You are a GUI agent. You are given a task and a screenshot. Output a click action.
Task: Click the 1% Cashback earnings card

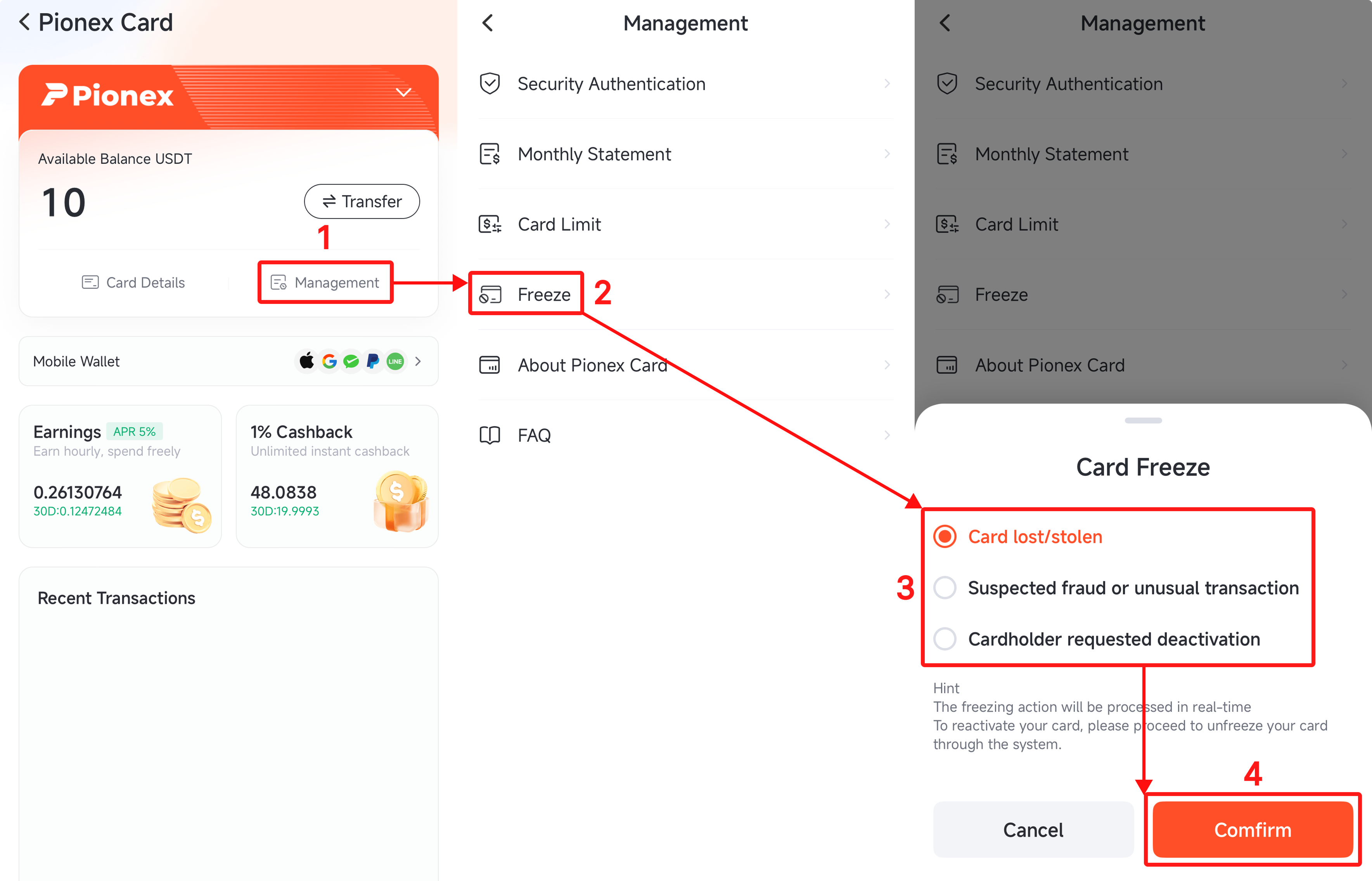[x=337, y=477]
